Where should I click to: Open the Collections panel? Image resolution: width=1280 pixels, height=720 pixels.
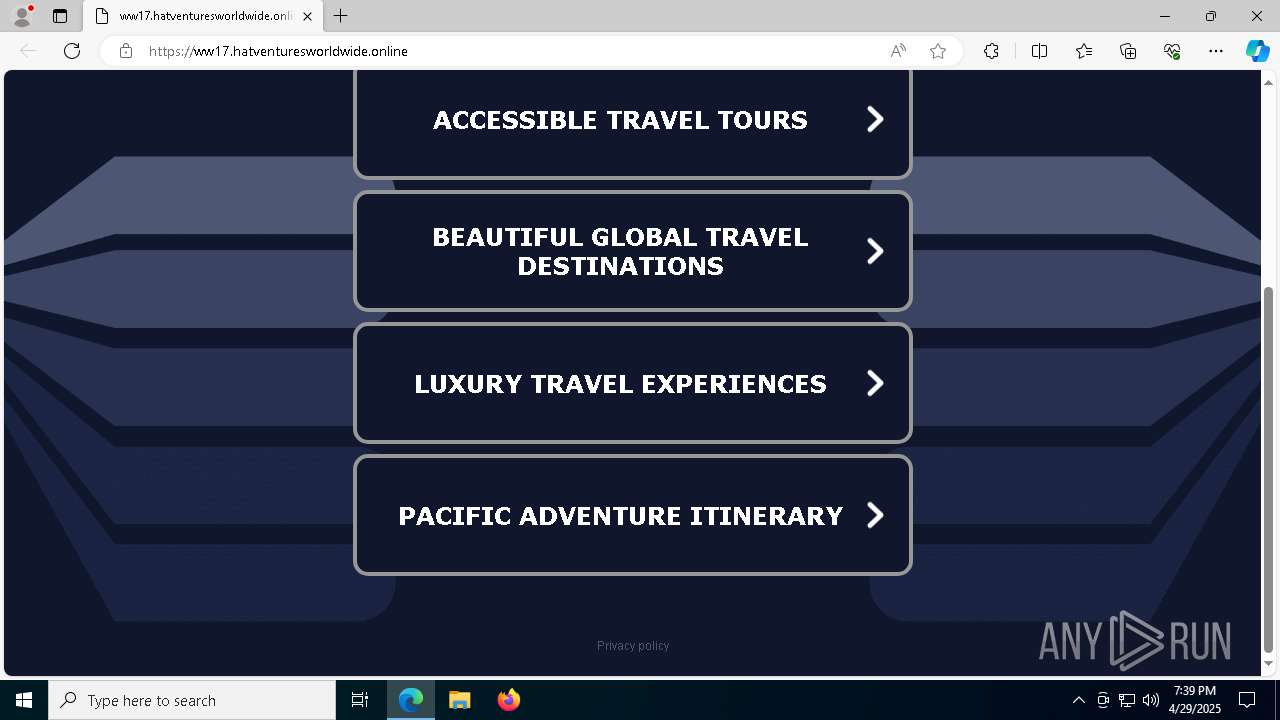tap(1128, 51)
